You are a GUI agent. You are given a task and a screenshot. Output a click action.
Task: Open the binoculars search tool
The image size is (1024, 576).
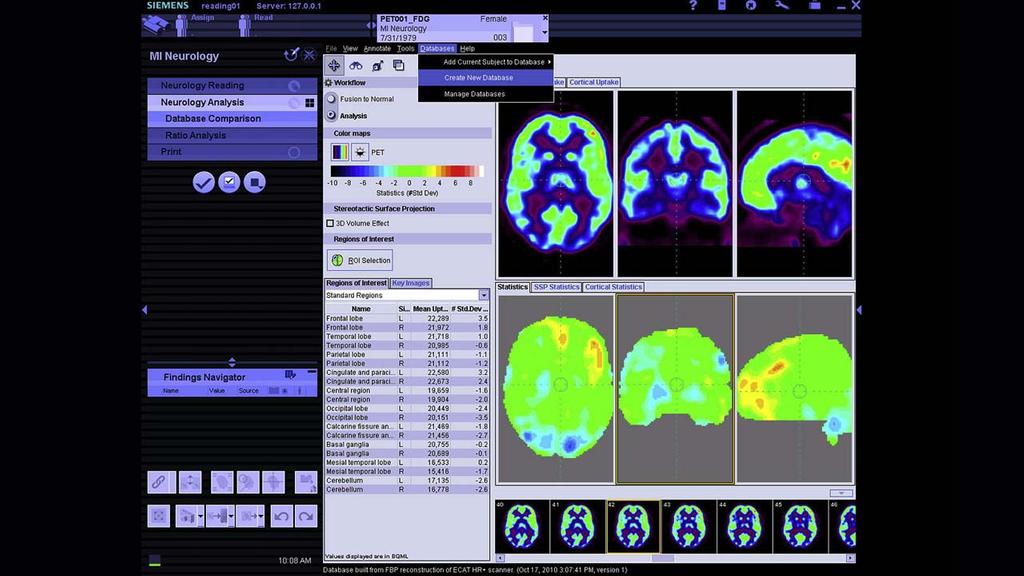357,66
